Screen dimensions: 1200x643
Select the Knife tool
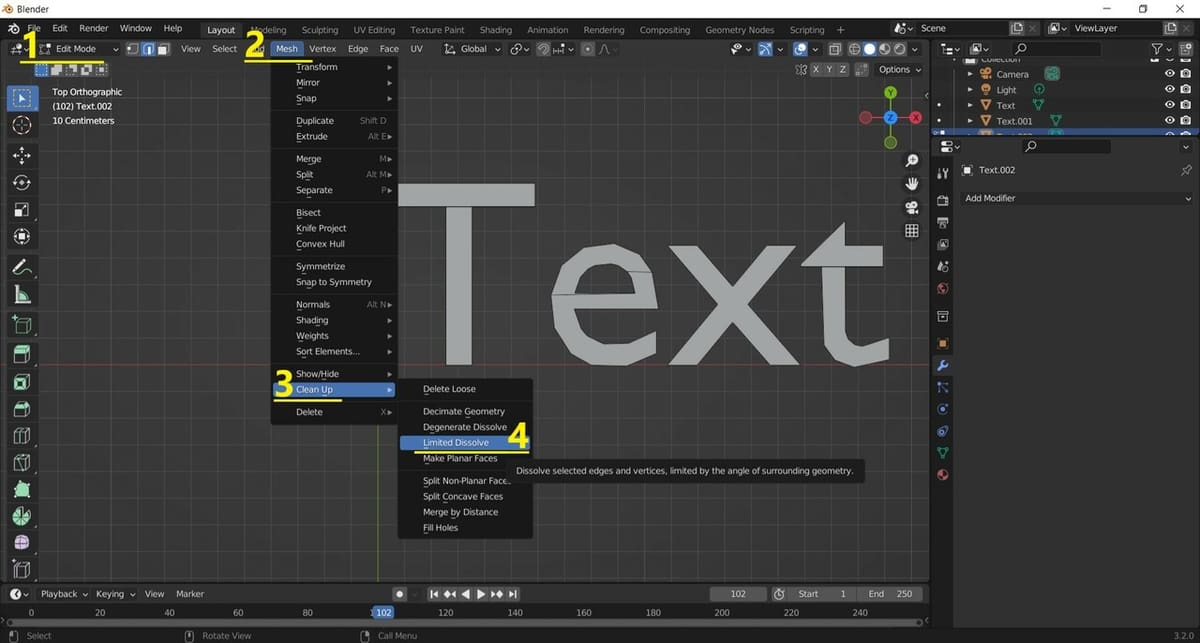coord(22,463)
